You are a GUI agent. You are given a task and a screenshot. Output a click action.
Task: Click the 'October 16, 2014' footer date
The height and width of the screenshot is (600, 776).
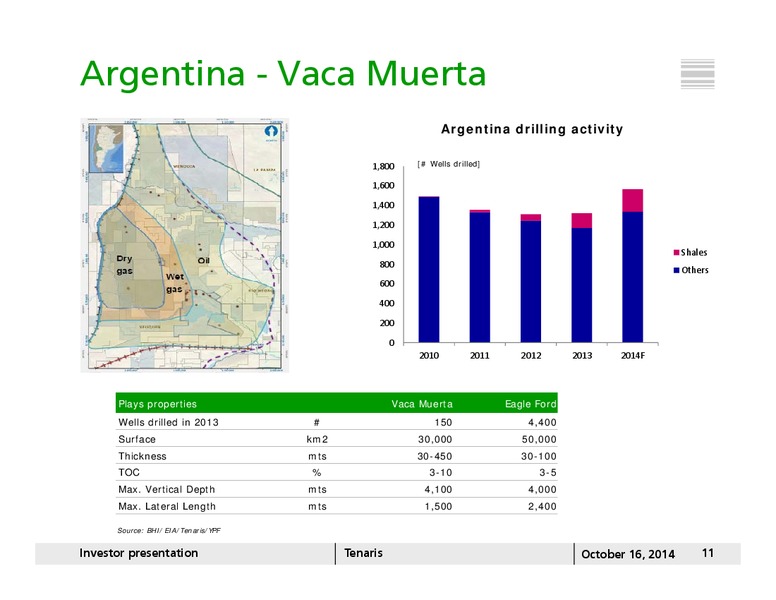click(x=628, y=554)
